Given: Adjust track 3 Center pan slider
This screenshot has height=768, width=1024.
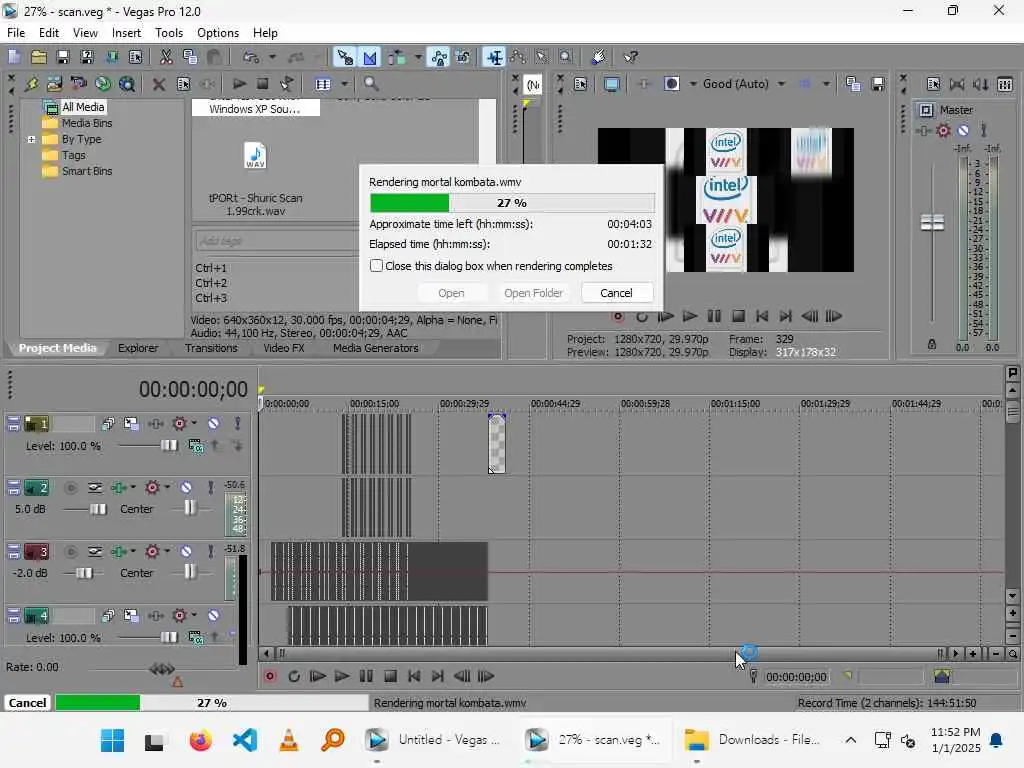Looking at the screenshot, I should (x=189, y=572).
